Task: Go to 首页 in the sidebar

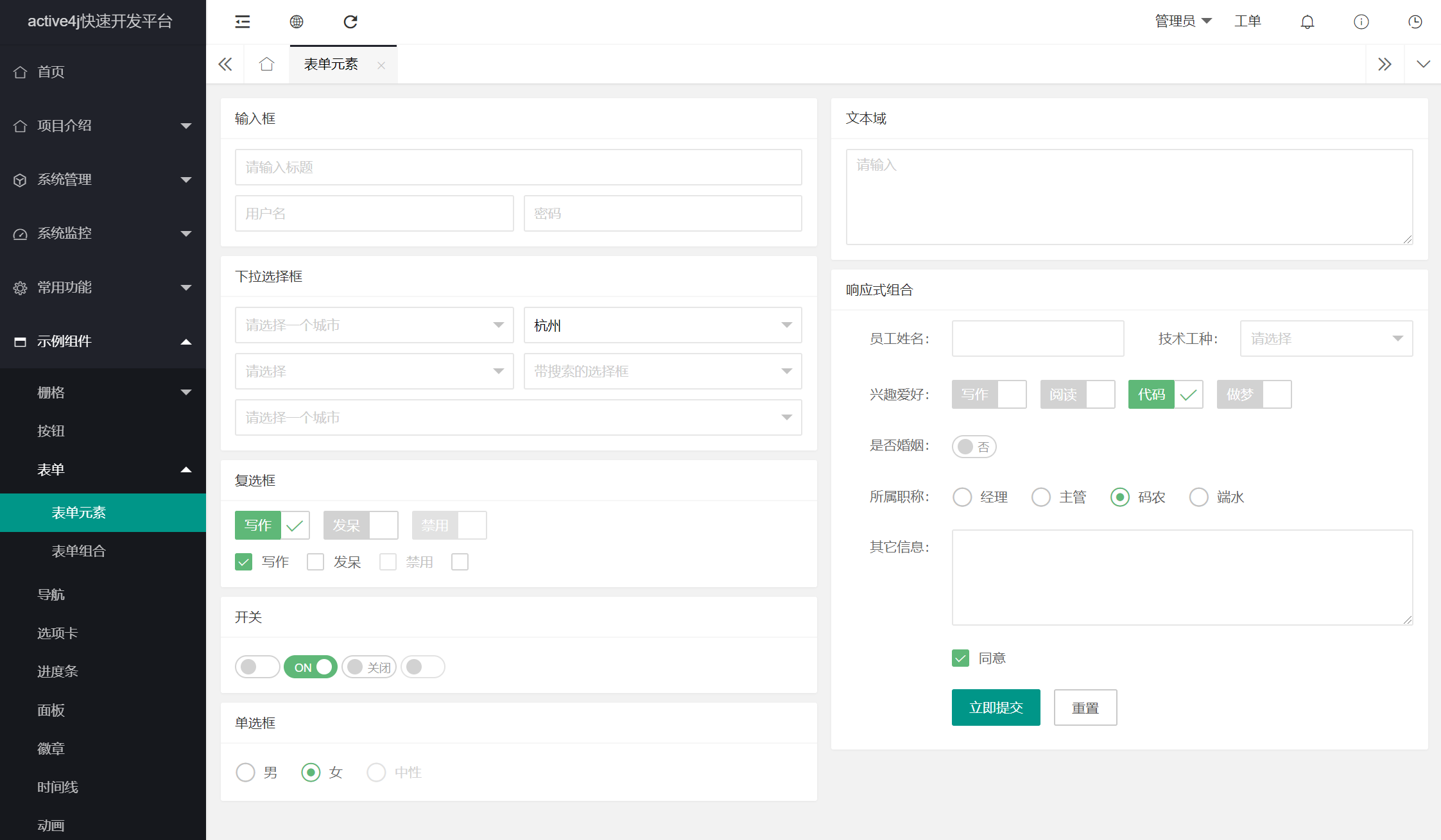Action: [103, 72]
